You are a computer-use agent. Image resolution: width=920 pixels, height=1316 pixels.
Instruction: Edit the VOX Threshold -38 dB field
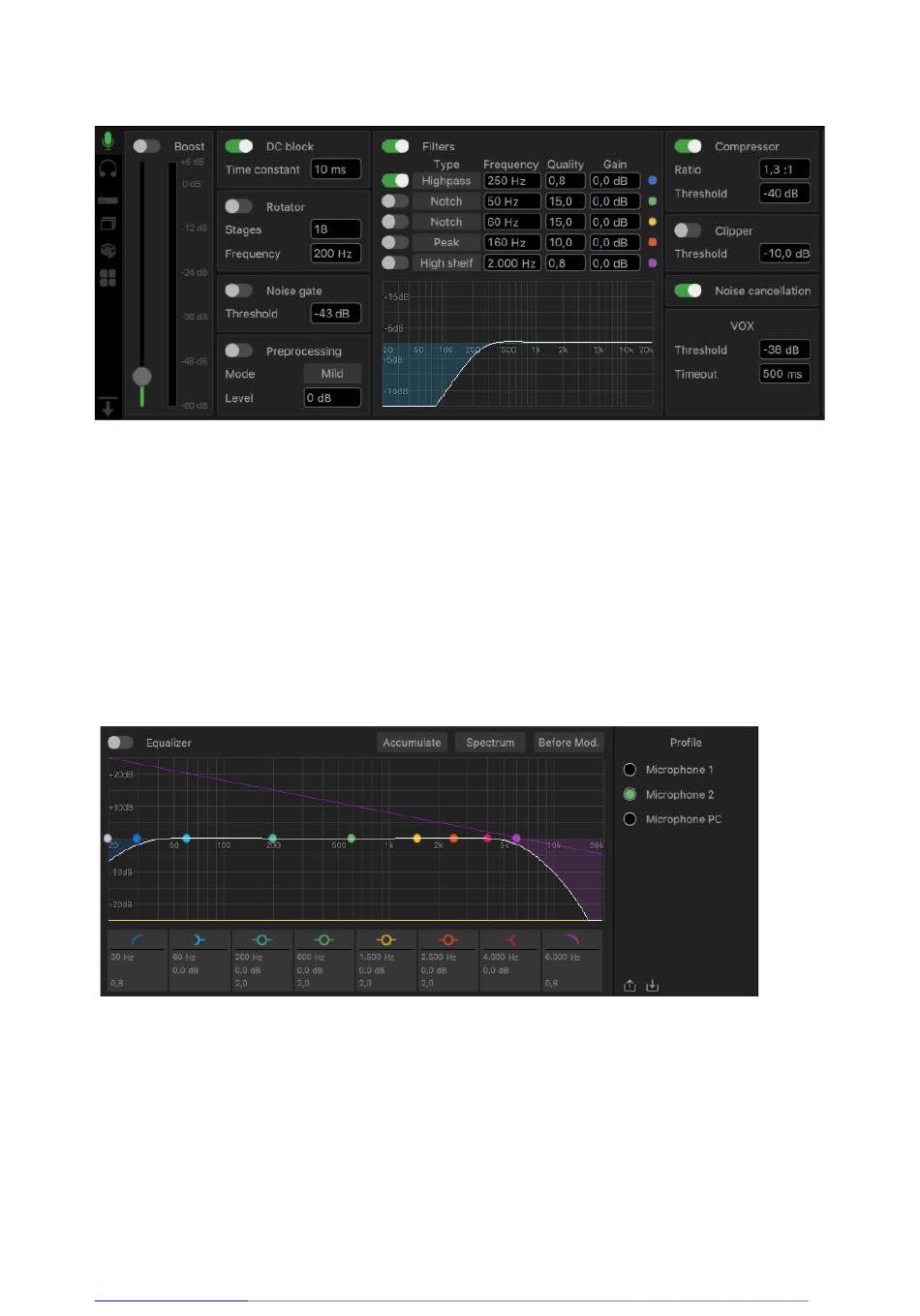(784, 350)
